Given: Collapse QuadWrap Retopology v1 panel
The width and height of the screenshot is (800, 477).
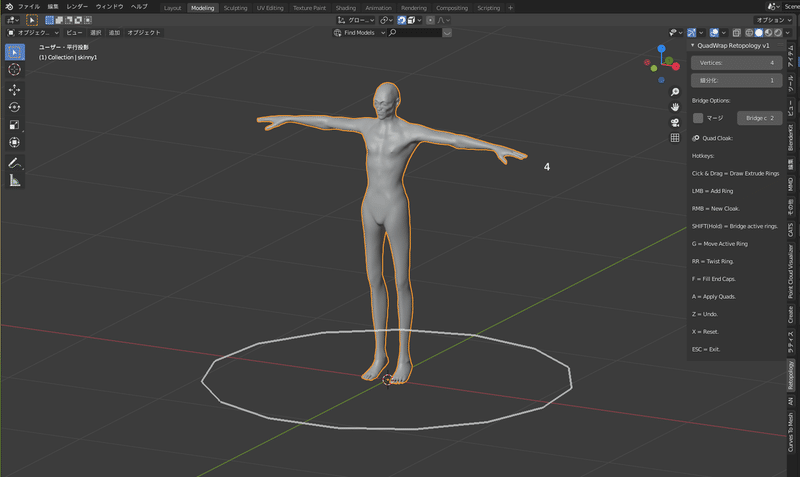Looking at the screenshot, I should pos(693,45).
